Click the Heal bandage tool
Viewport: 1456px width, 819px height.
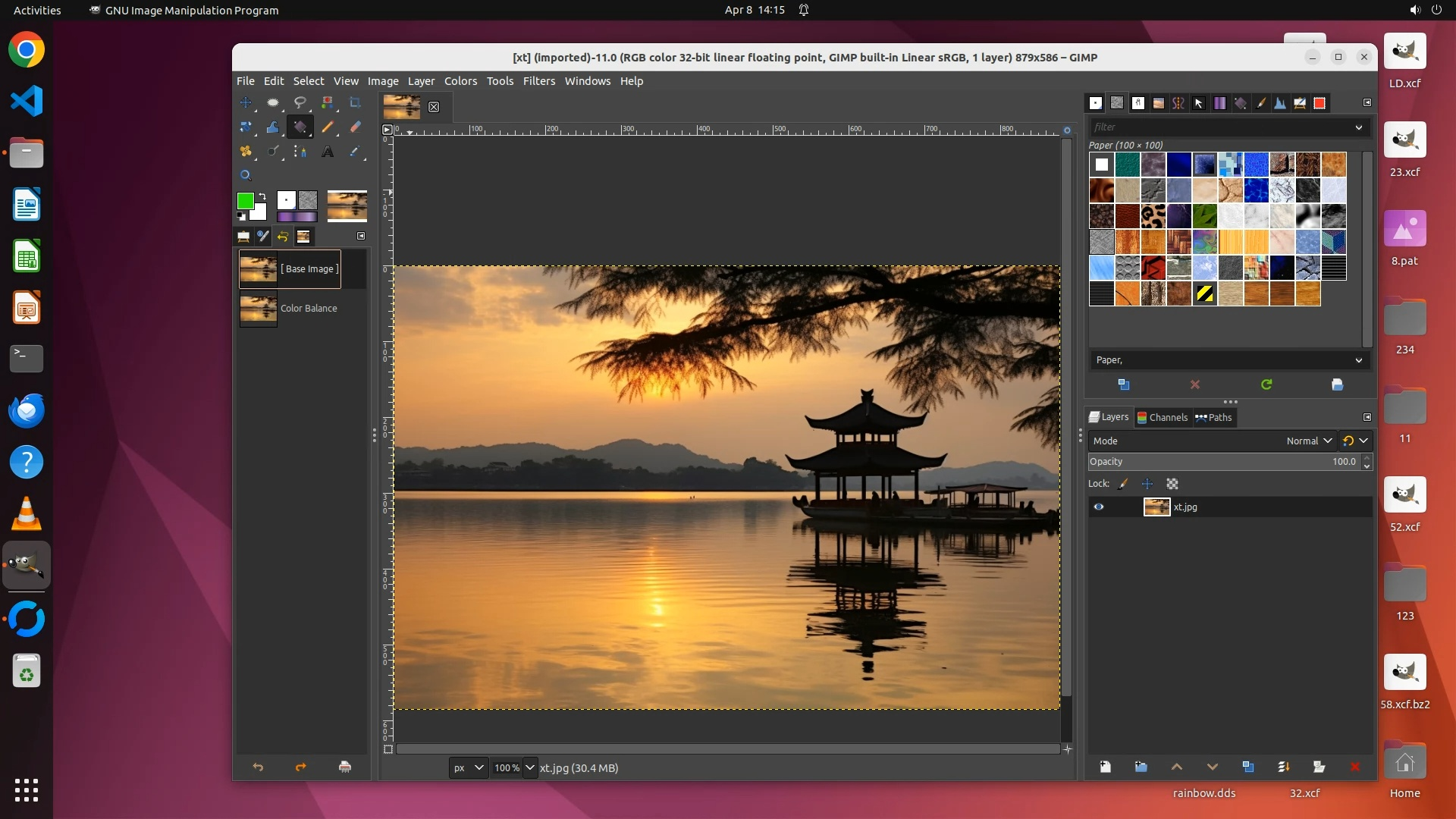246,152
